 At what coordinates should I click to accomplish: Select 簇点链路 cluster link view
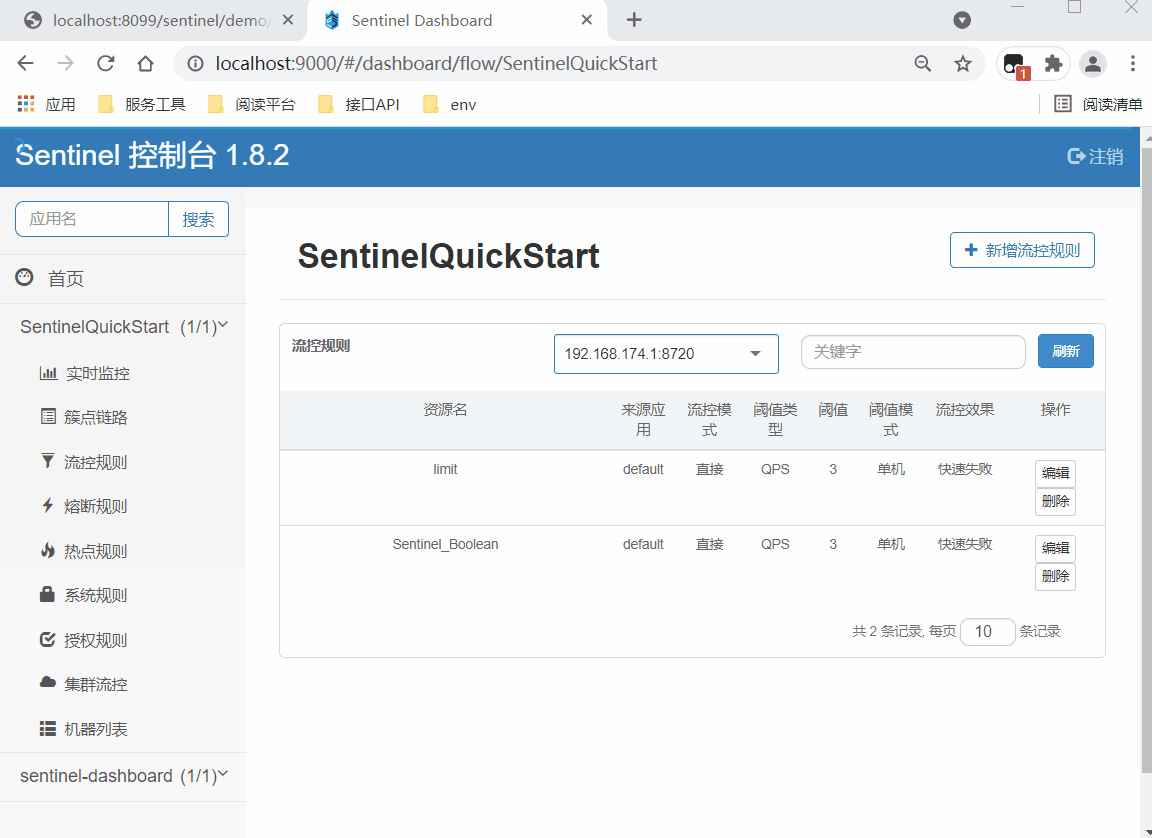click(94, 417)
